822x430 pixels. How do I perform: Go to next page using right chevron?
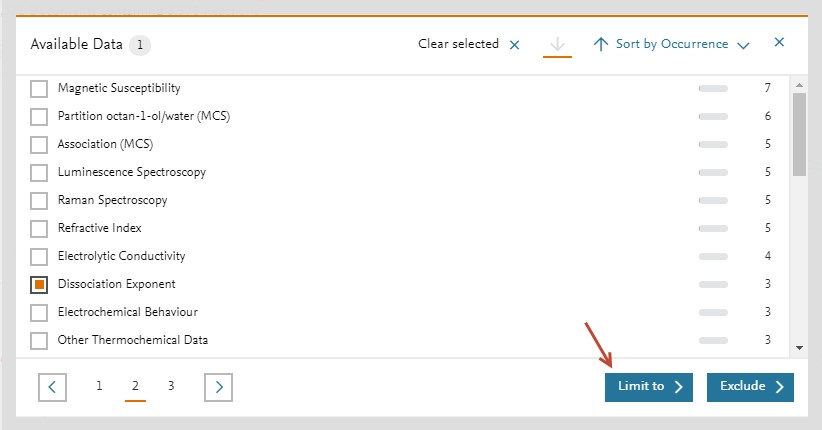tap(218, 387)
